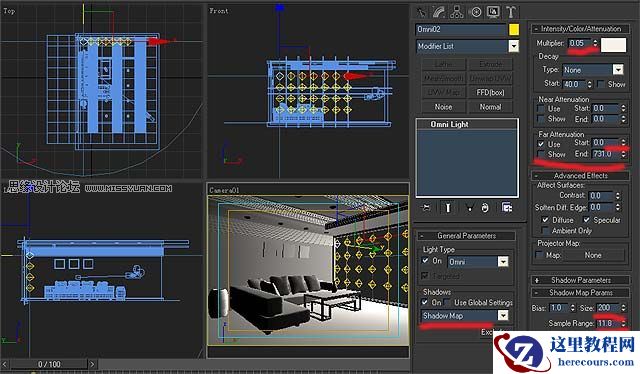Viewport: 640px width, 374px height.
Task: Click the Normal modifier button
Action: (490, 107)
